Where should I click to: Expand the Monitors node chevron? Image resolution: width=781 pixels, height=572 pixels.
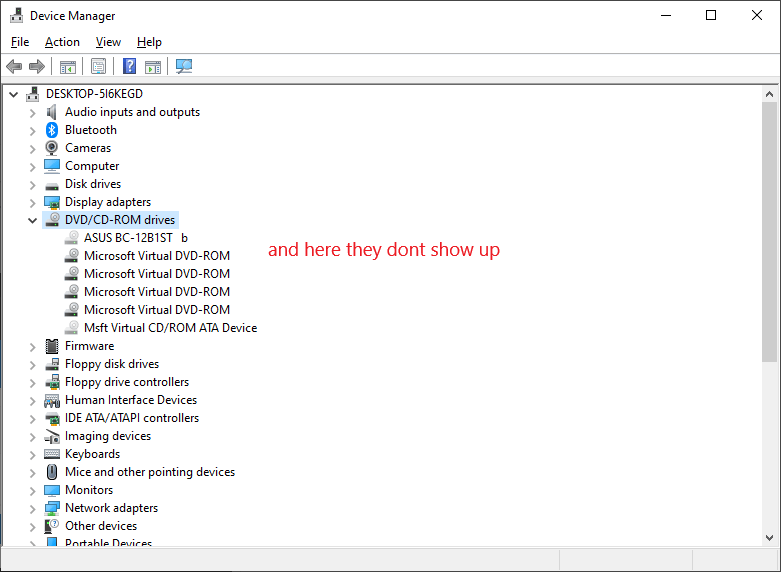(x=32, y=490)
